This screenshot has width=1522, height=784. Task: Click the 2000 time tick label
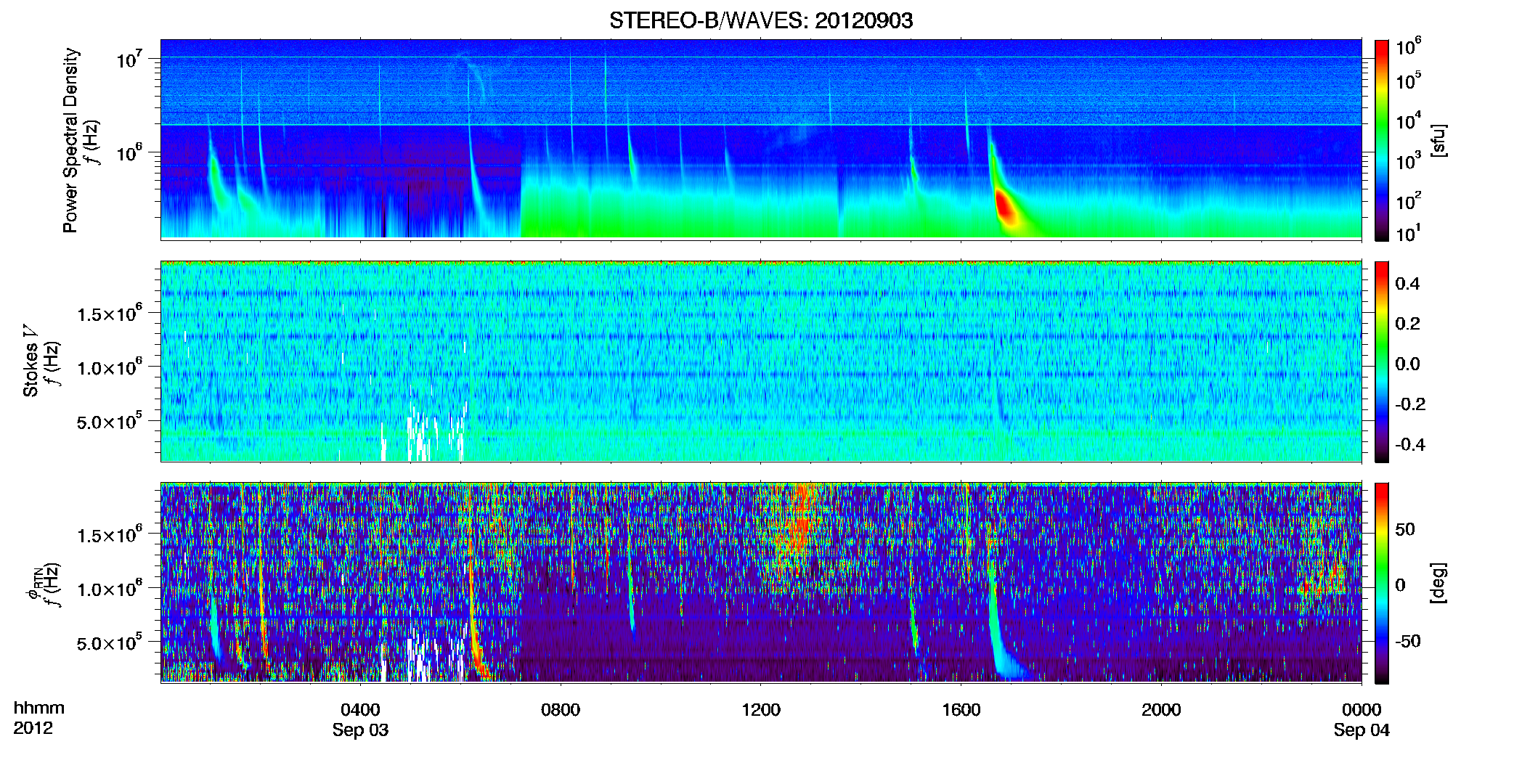point(1161,710)
